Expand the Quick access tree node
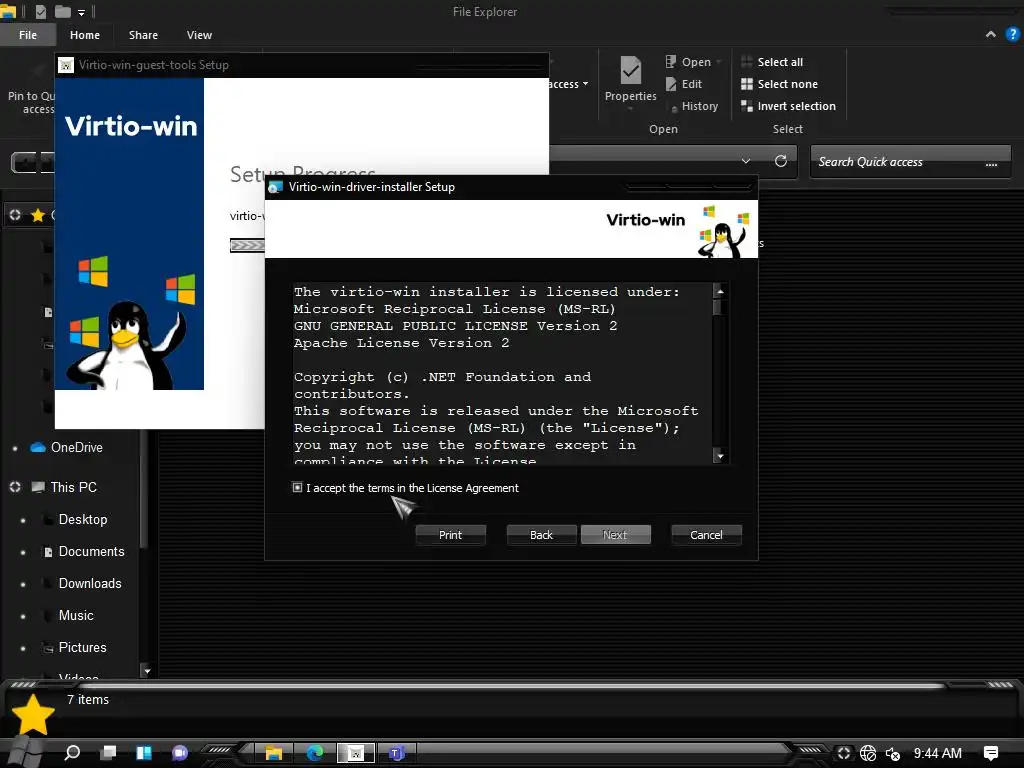 click(15, 215)
